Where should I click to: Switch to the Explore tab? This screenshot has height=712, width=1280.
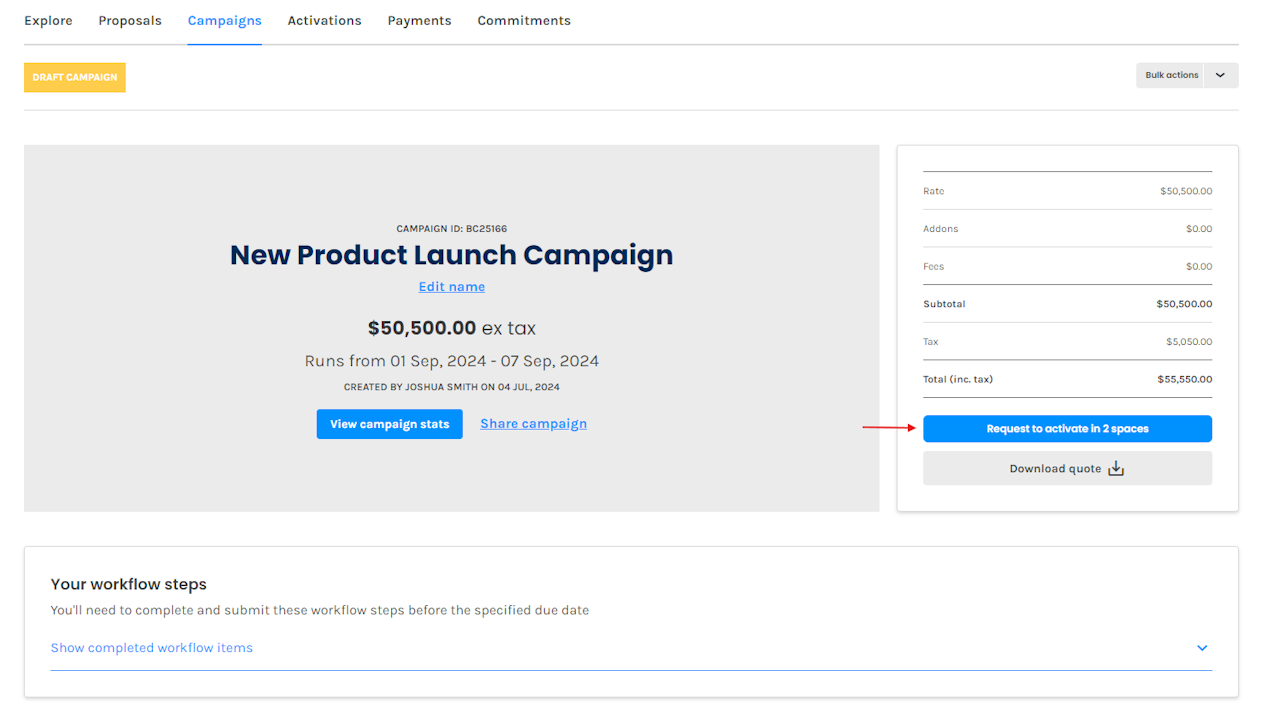(x=48, y=20)
